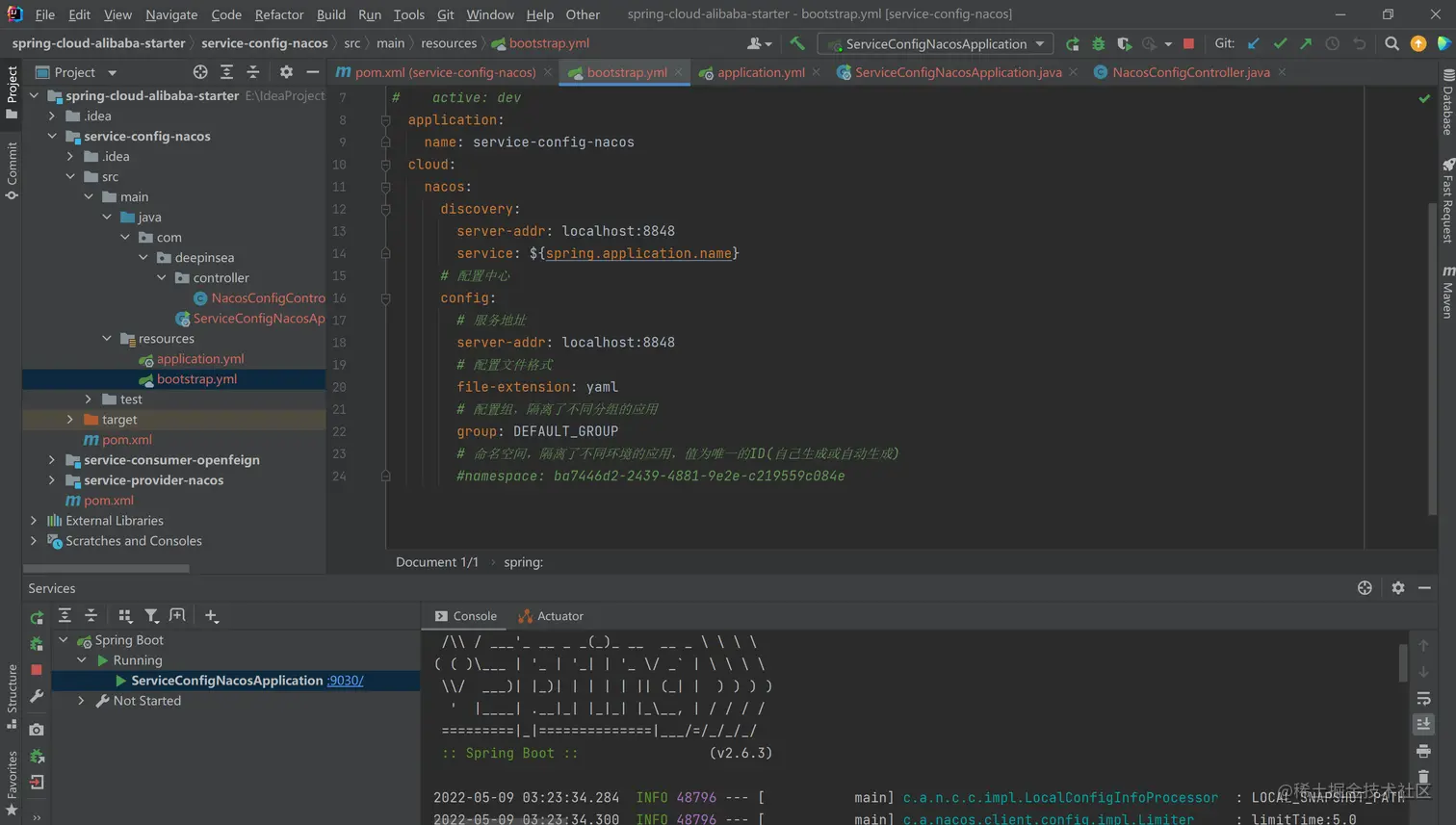Expand all nodes in Services toolbar

click(65, 616)
